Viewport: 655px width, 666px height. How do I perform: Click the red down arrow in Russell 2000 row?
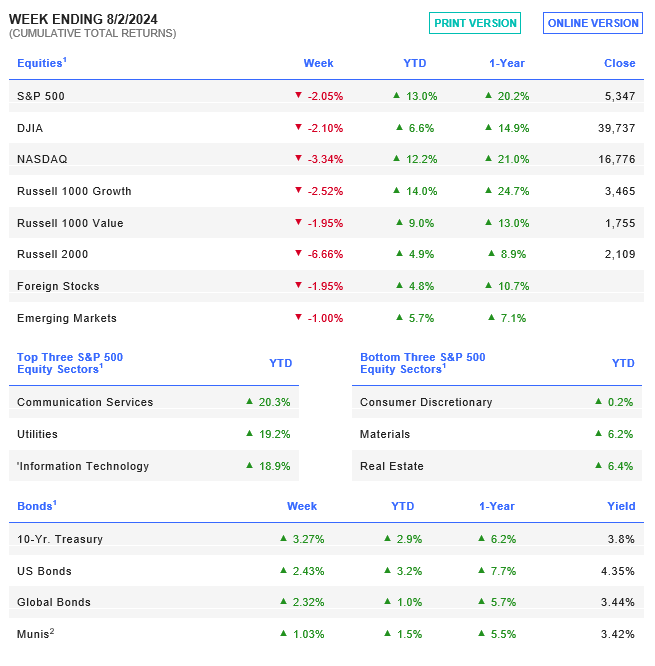tap(299, 254)
